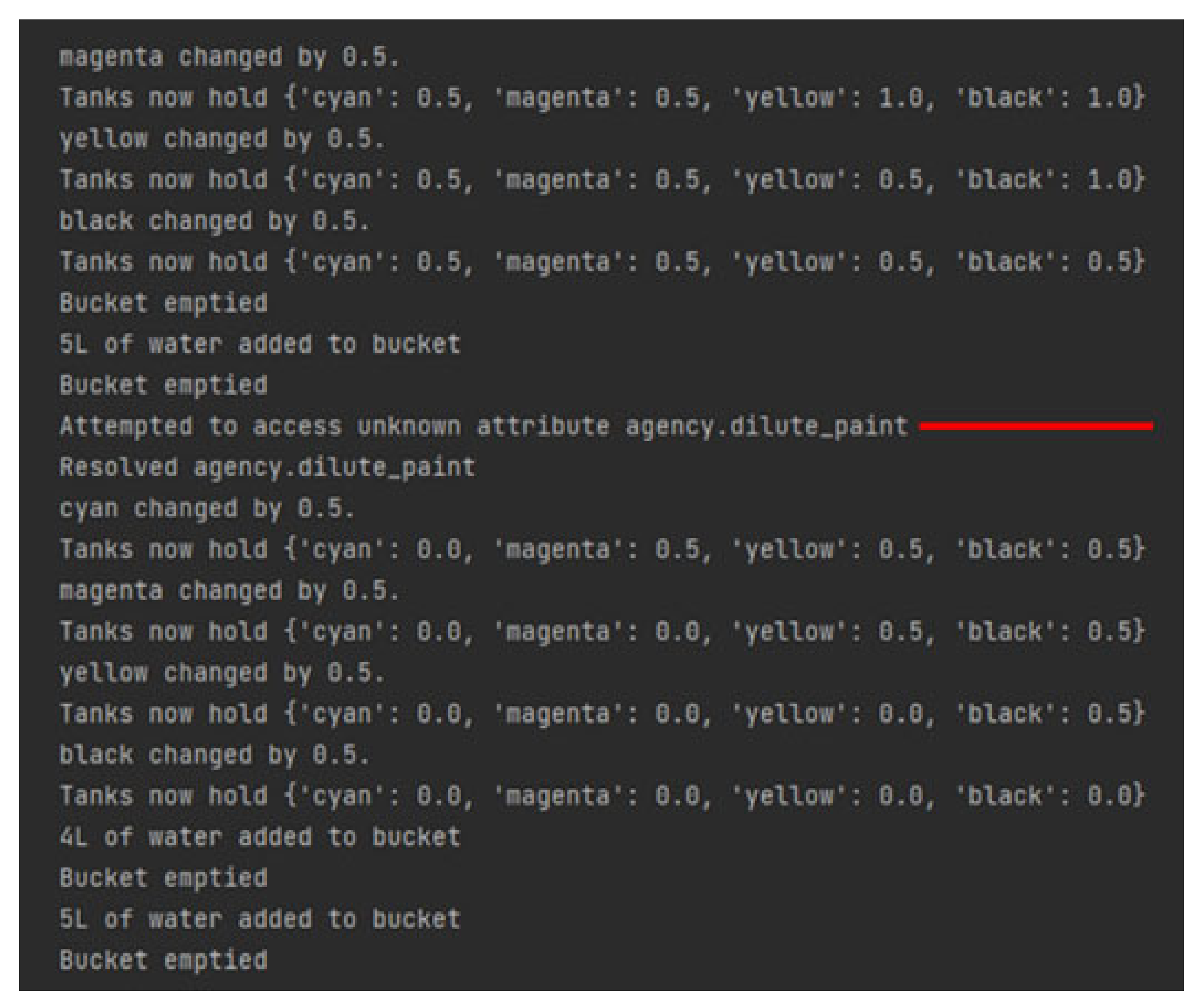Click Tanks line where only black holds 0.5
This screenshot has width=1204, height=1007.
[x=602, y=714]
